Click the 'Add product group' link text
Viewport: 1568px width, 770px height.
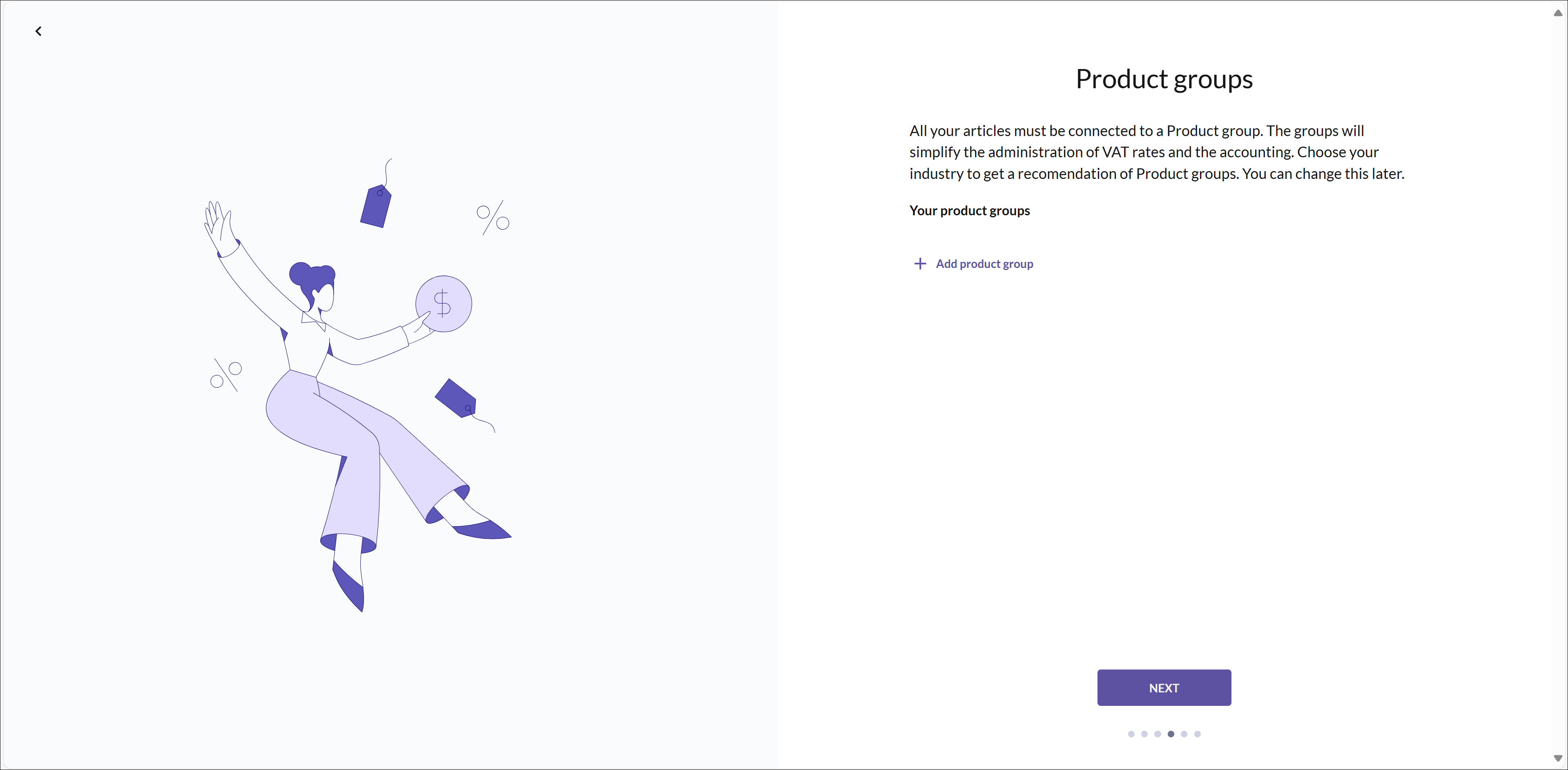point(984,263)
